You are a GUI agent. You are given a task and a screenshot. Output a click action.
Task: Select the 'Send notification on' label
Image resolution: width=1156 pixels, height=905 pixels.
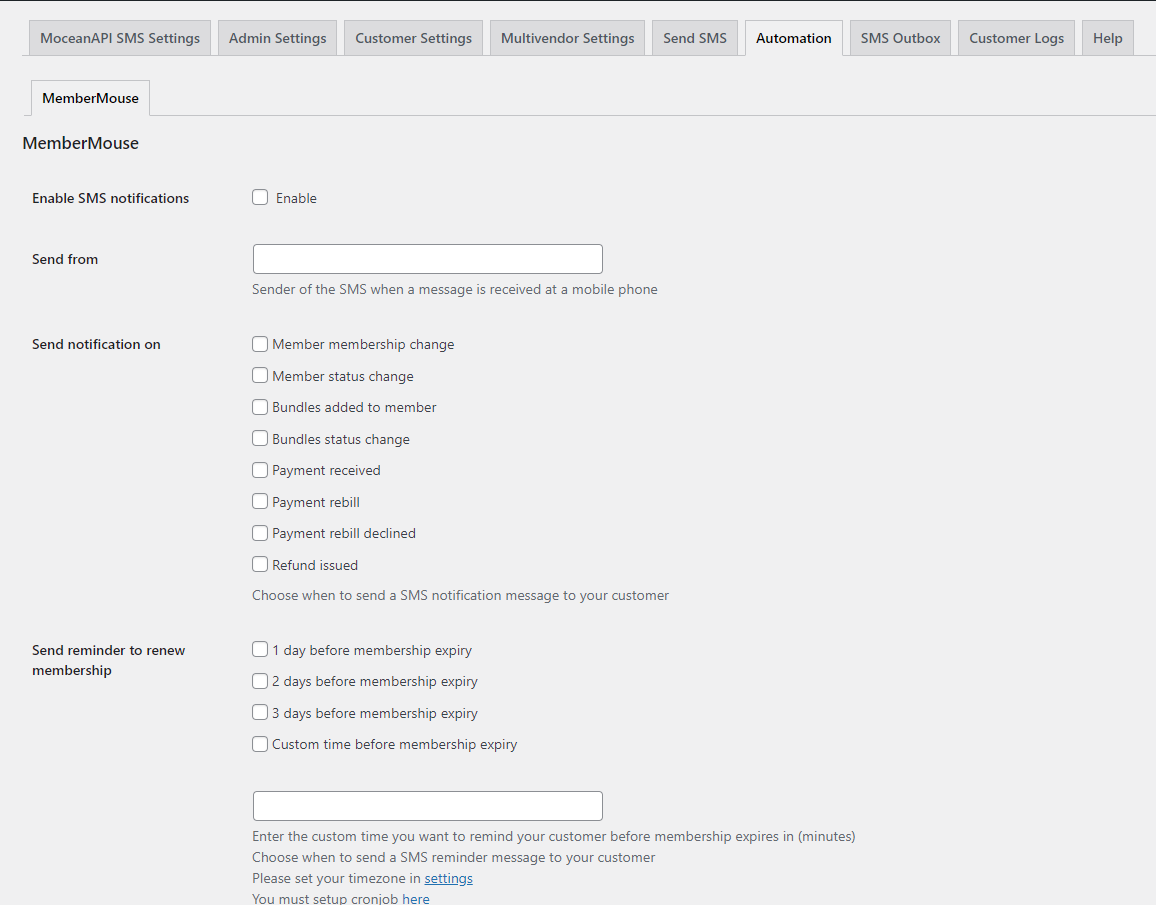coord(96,344)
